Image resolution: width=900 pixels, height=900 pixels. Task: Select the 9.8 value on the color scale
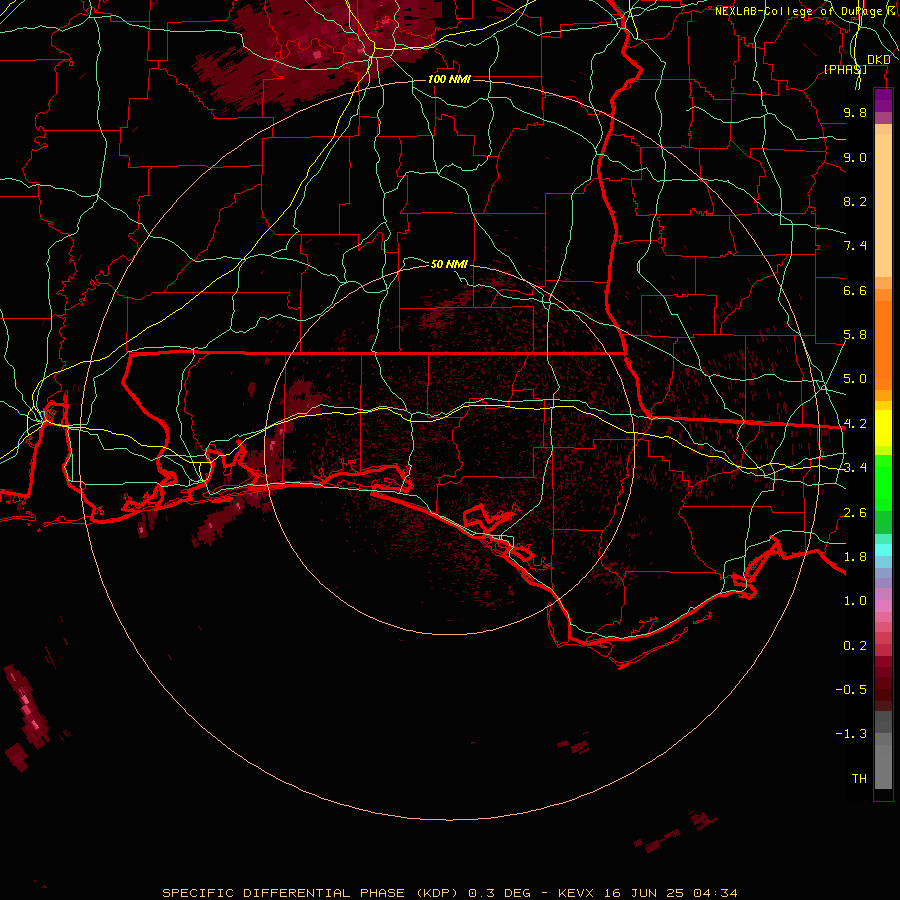coord(855,112)
